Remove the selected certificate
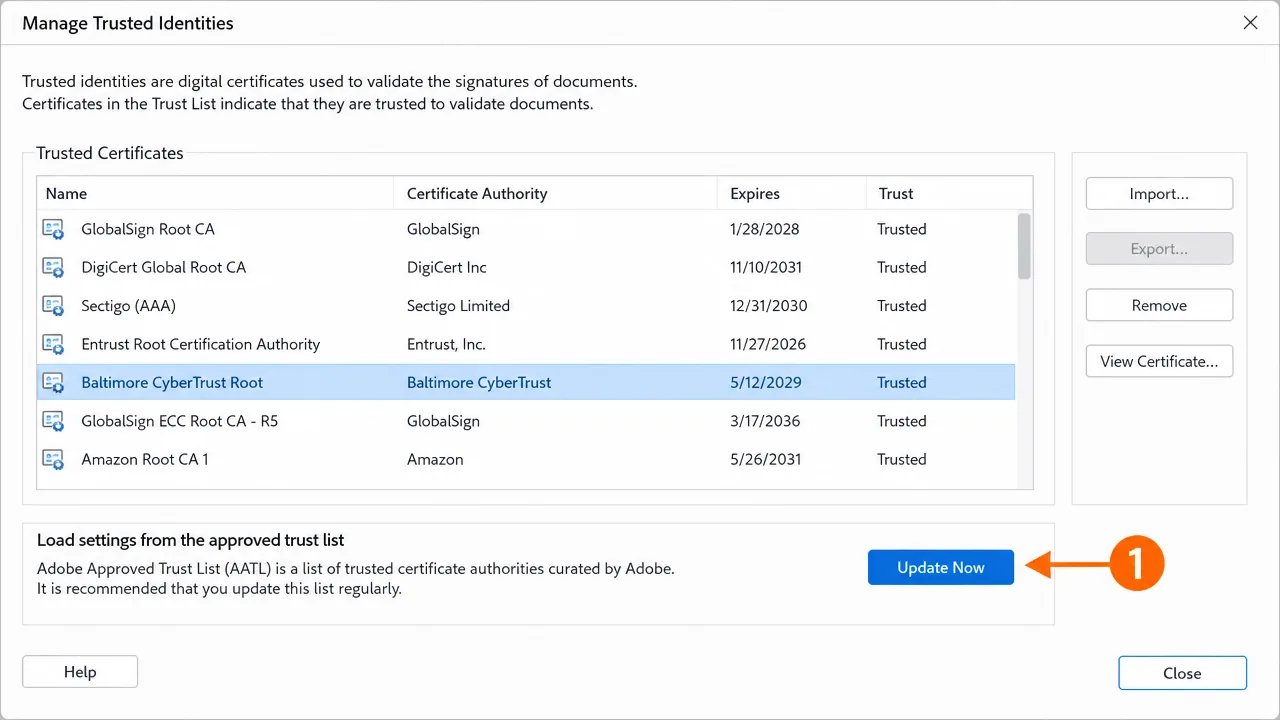The image size is (1280, 720). click(x=1159, y=305)
